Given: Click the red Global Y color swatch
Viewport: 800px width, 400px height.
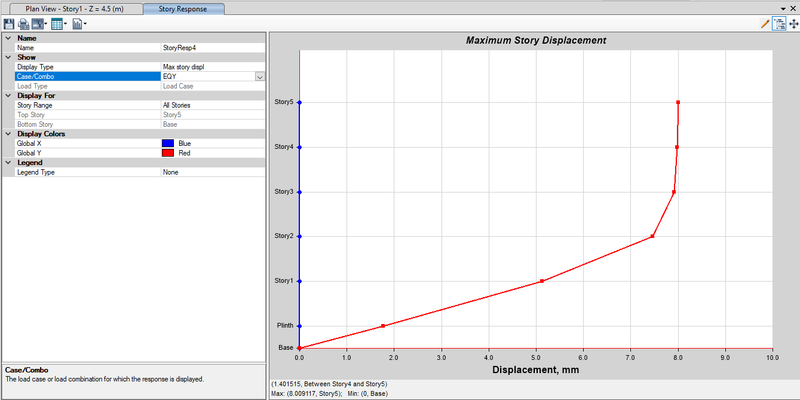Looking at the screenshot, I should 167,153.
